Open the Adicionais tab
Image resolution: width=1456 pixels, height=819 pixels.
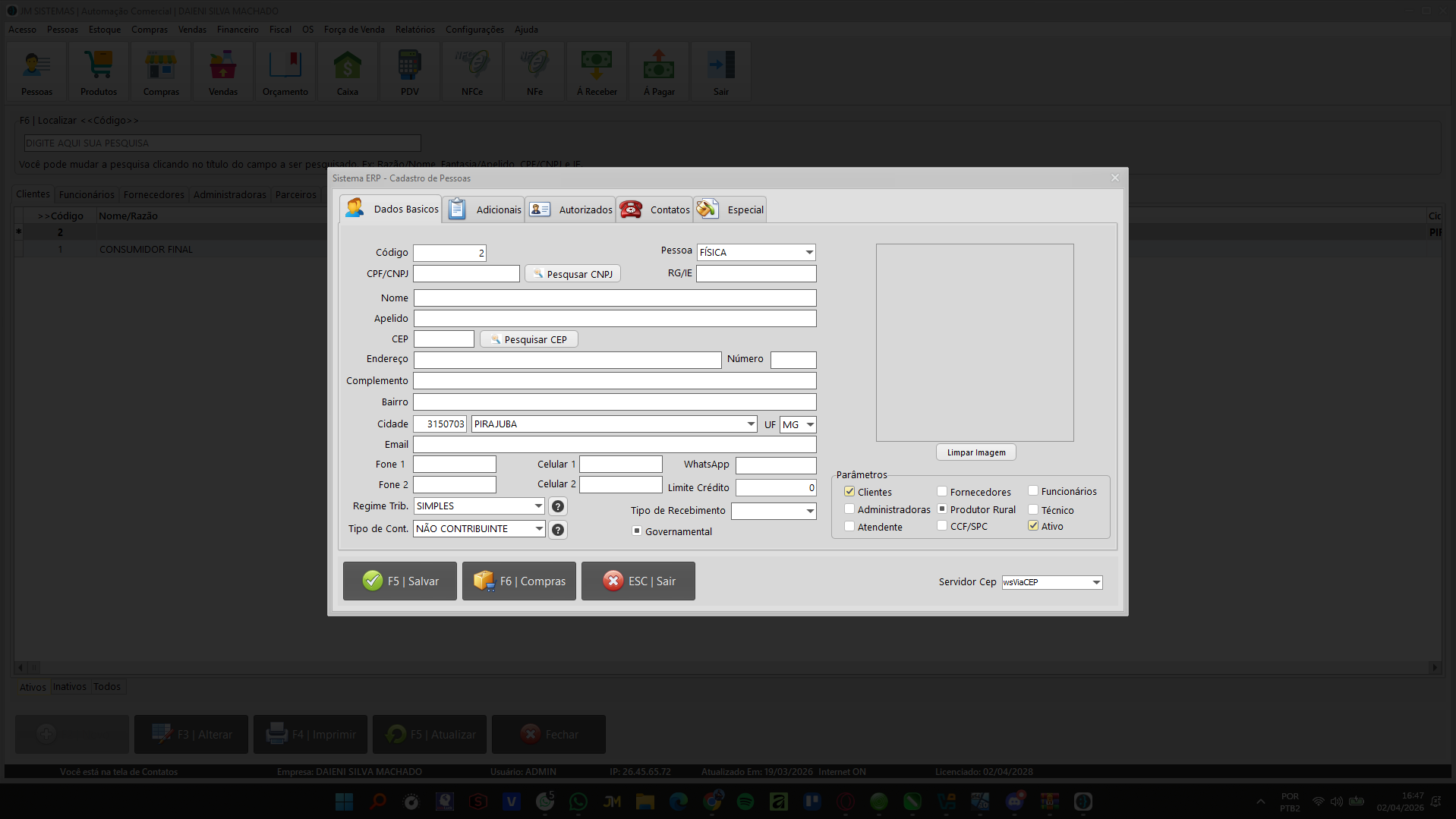click(x=484, y=209)
